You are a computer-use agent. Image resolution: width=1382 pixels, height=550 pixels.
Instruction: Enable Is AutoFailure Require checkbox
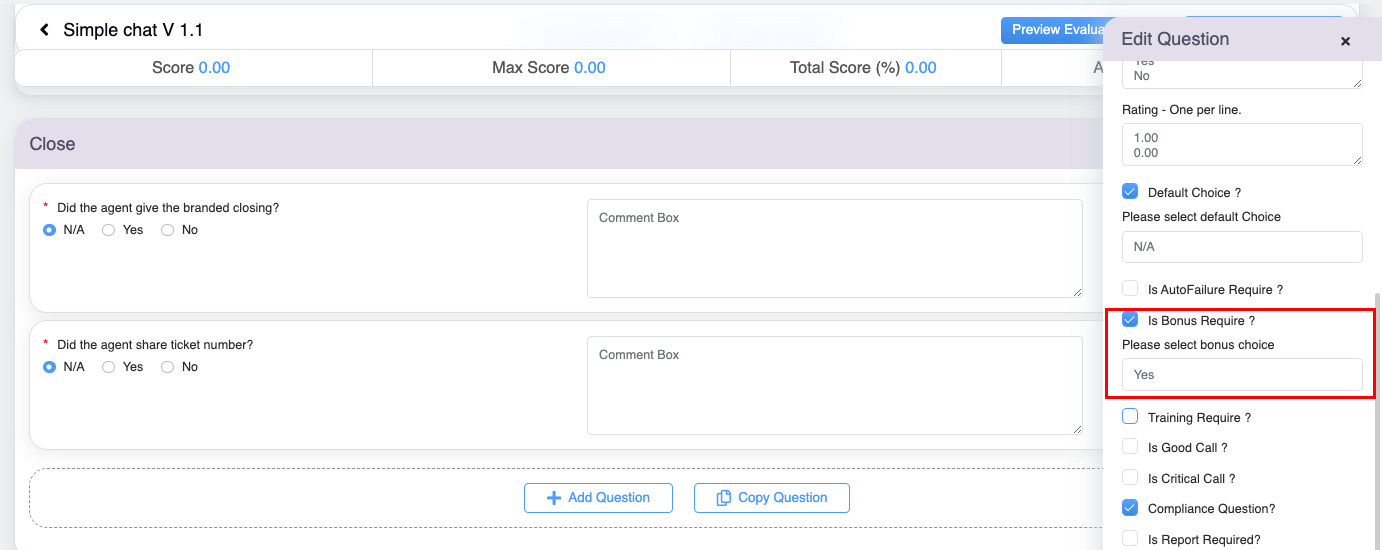click(x=1130, y=289)
